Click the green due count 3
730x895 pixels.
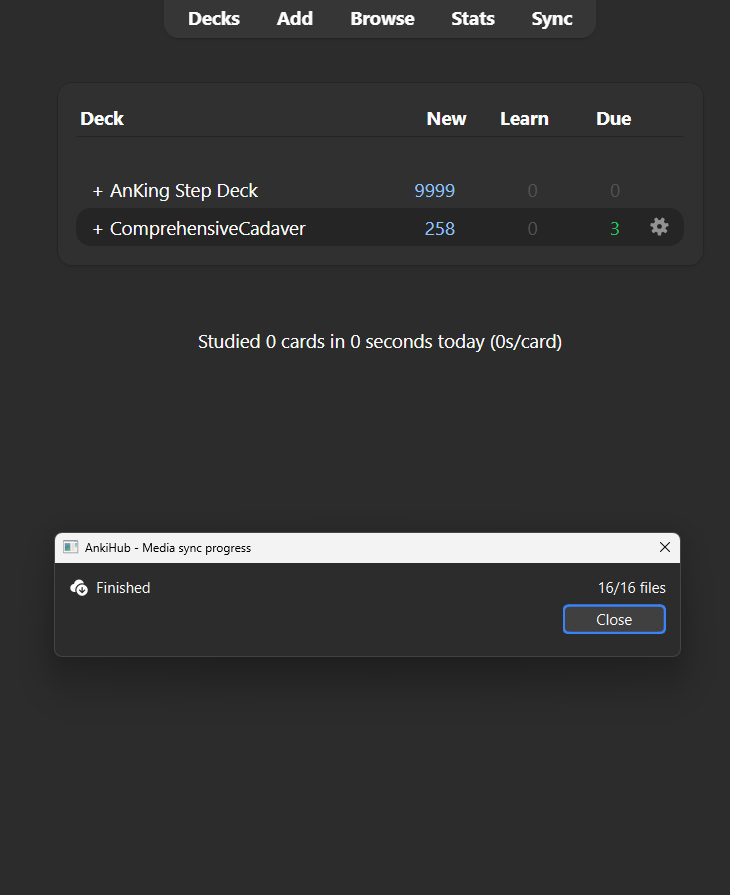[615, 229]
